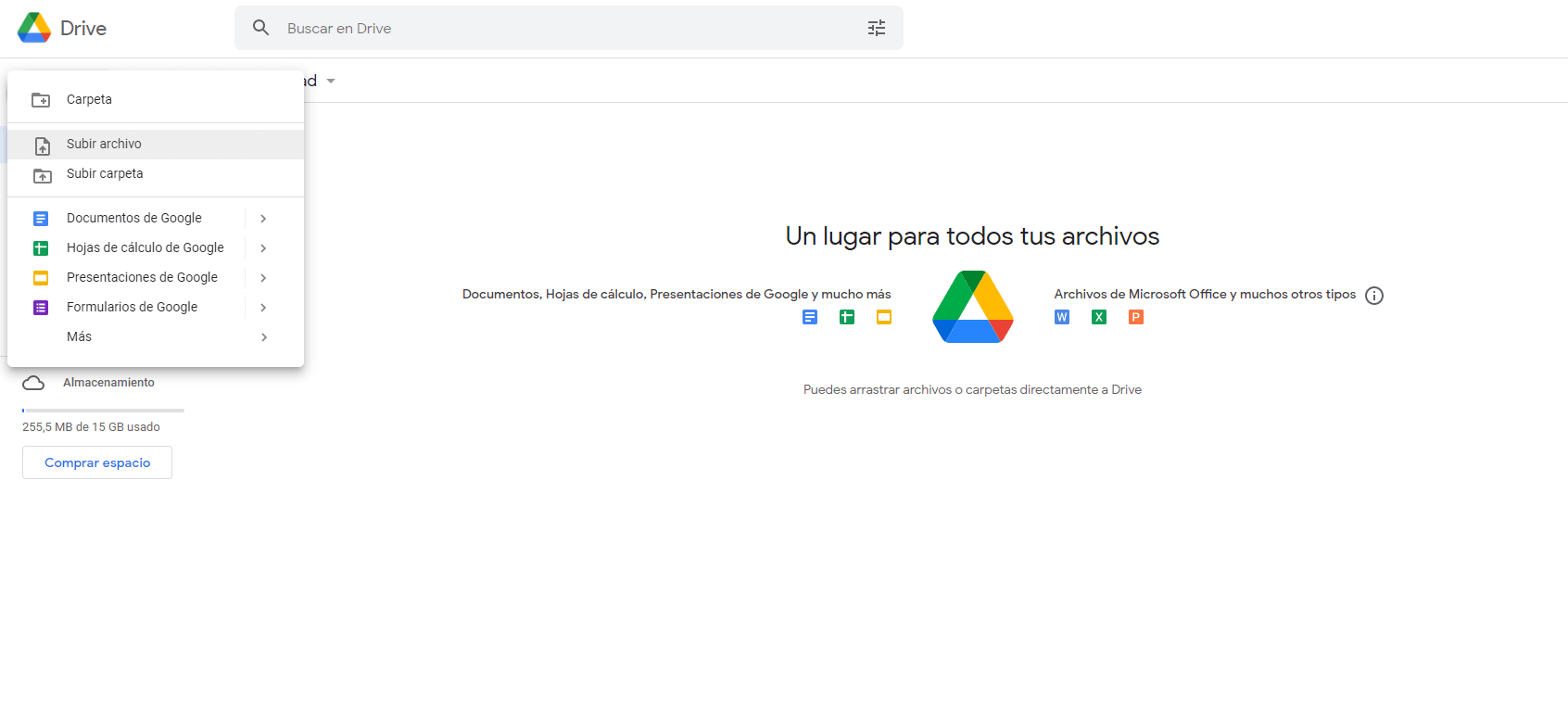The height and width of the screenshot is (709, 1568).
Task: Click 'Puedes arrastrar archivos o carpetas' text
Action: [973, 390]
